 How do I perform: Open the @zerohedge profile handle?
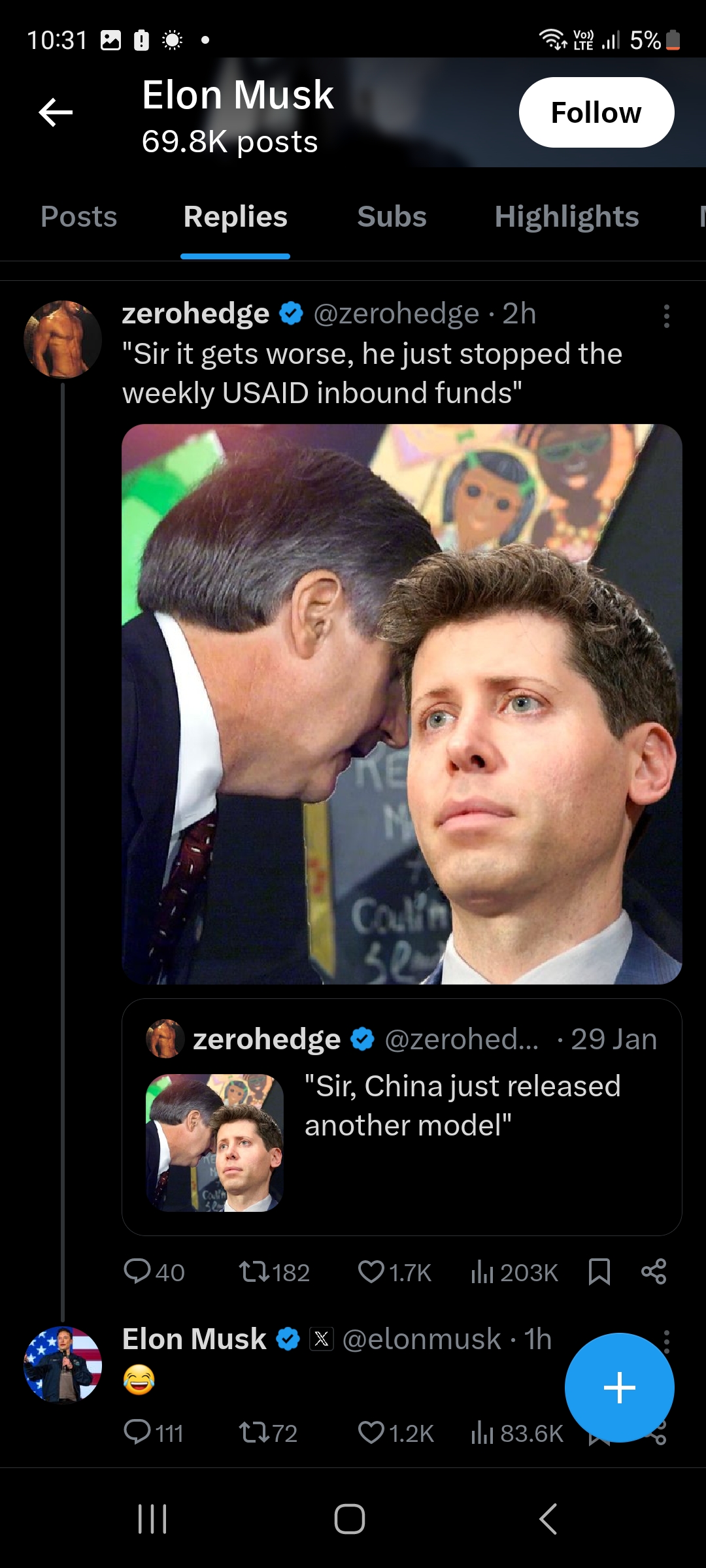pyautogui.click(x=396, y=314)
